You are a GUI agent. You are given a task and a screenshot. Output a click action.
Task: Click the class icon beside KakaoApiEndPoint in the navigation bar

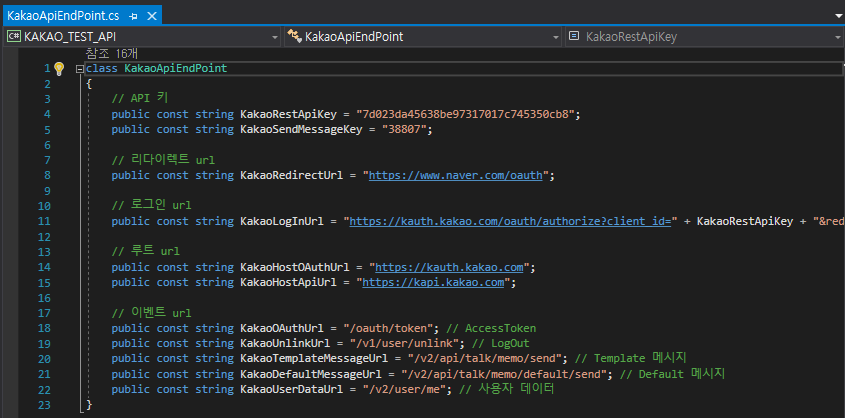click(x=294, y=37)
